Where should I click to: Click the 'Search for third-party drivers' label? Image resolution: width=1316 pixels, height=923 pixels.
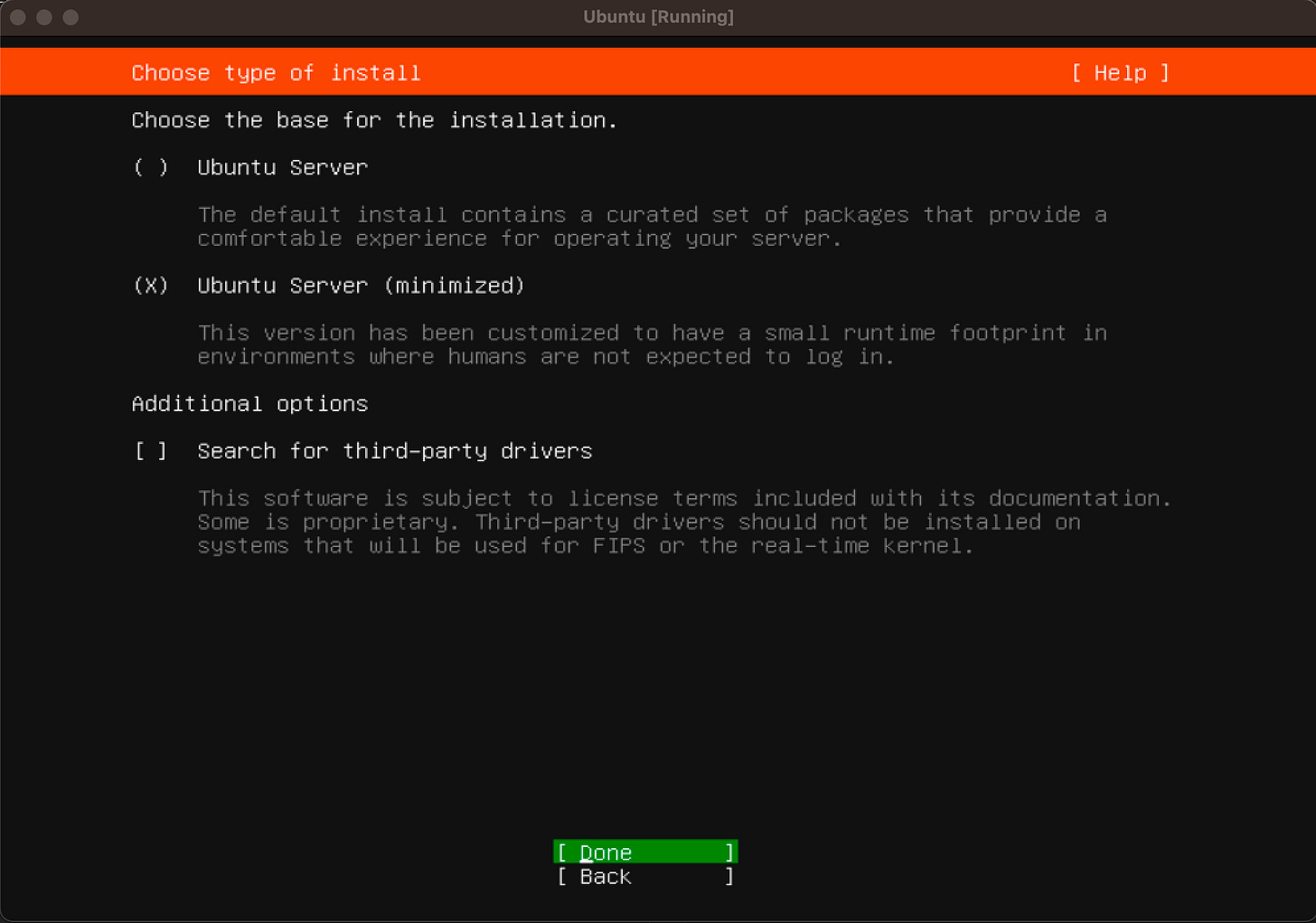pyautogui.click(x=394, y=450)
